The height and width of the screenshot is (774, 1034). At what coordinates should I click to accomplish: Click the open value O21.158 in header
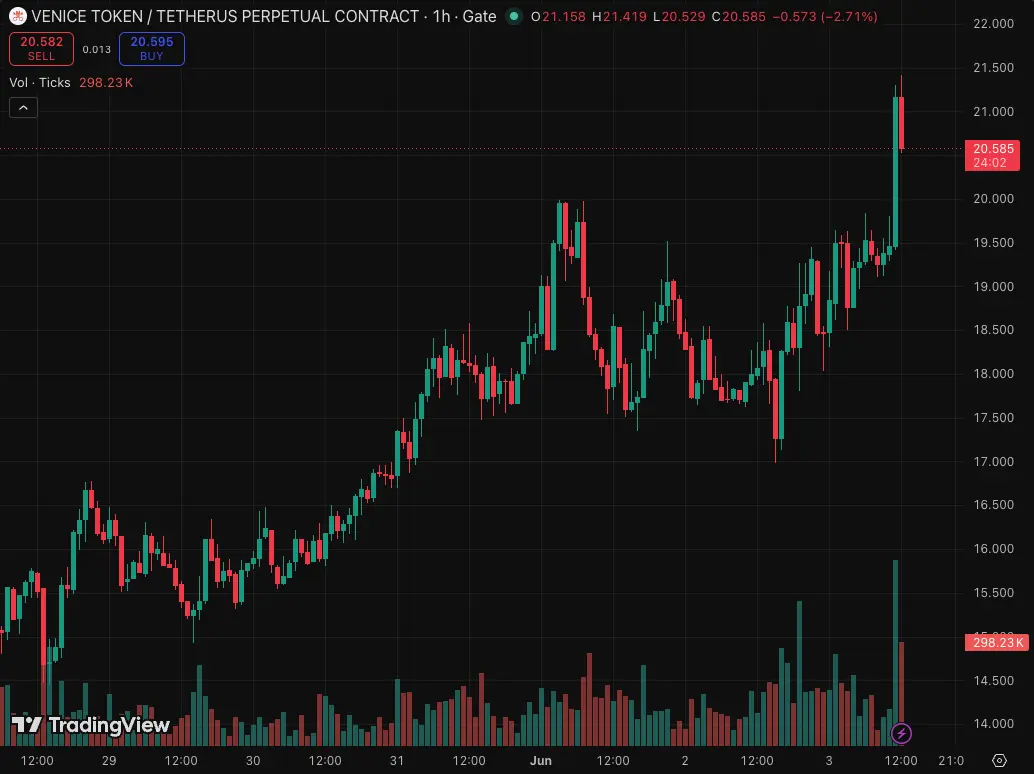(558, 16)
